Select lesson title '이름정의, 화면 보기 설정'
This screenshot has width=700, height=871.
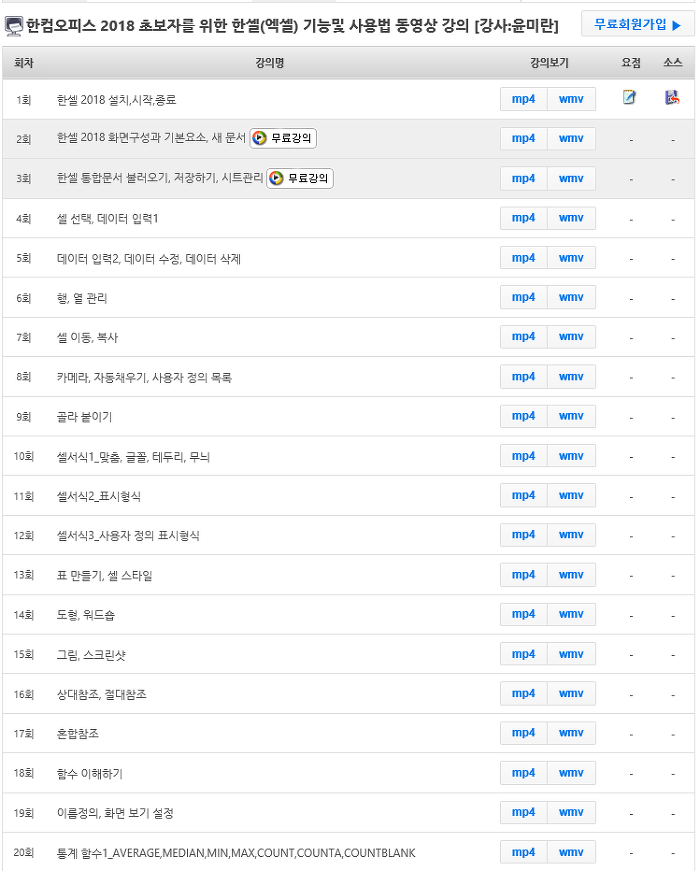(116, 814)
